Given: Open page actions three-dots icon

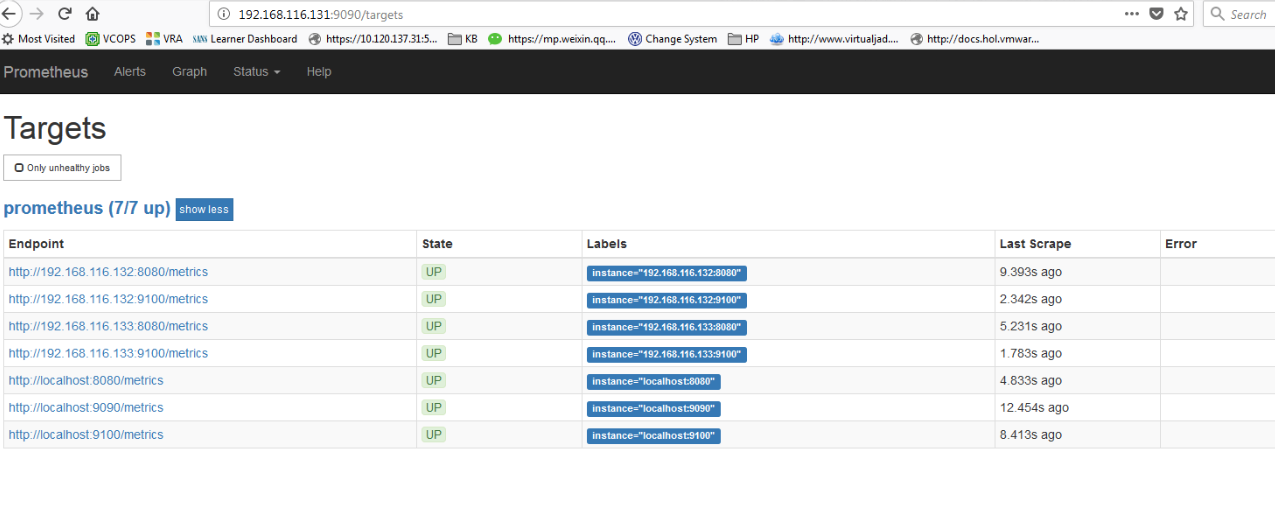Looking at the screenshot, I should (x=1131, y=14).
